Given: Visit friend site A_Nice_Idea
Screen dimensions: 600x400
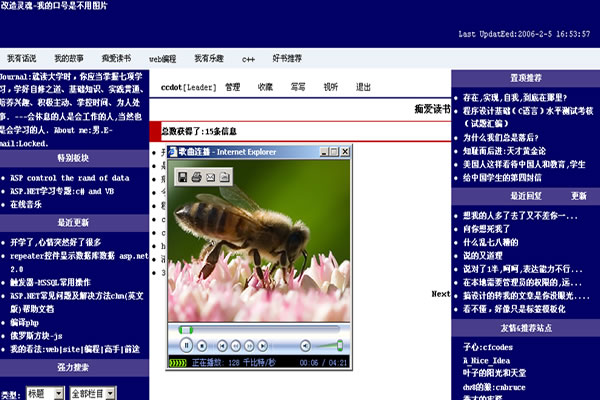Looking at the screenshot, I should point(486,361).
